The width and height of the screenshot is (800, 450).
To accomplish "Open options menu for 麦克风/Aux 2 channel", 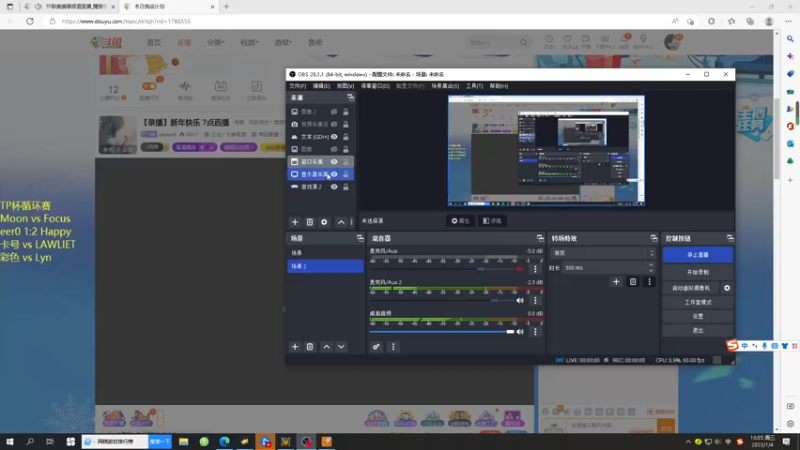I will tap(535, 301).
